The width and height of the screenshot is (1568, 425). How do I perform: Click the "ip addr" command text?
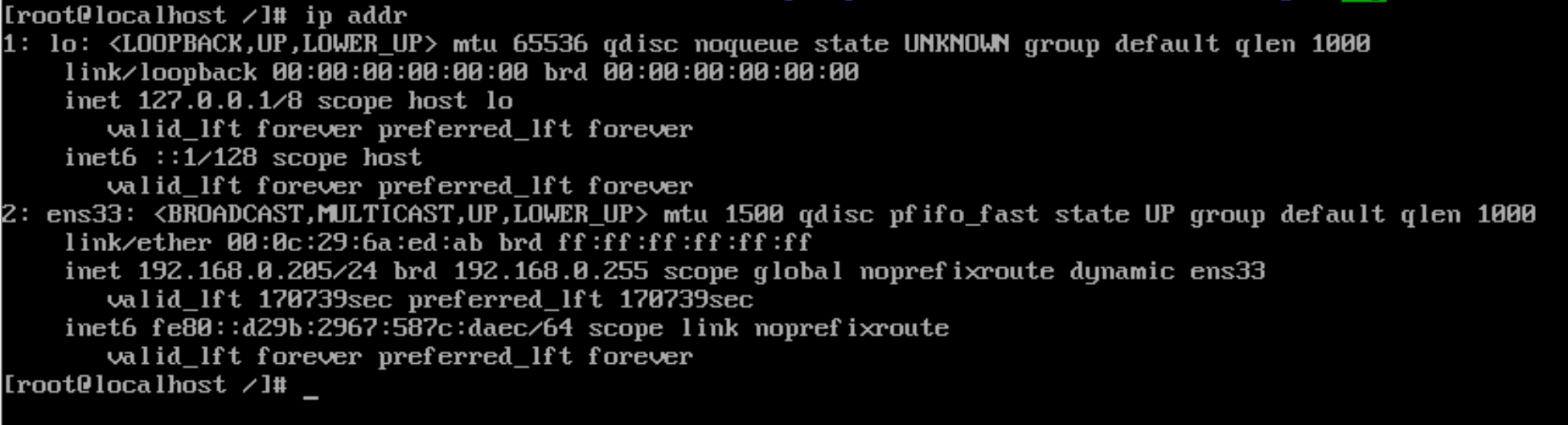coord(355,15)
